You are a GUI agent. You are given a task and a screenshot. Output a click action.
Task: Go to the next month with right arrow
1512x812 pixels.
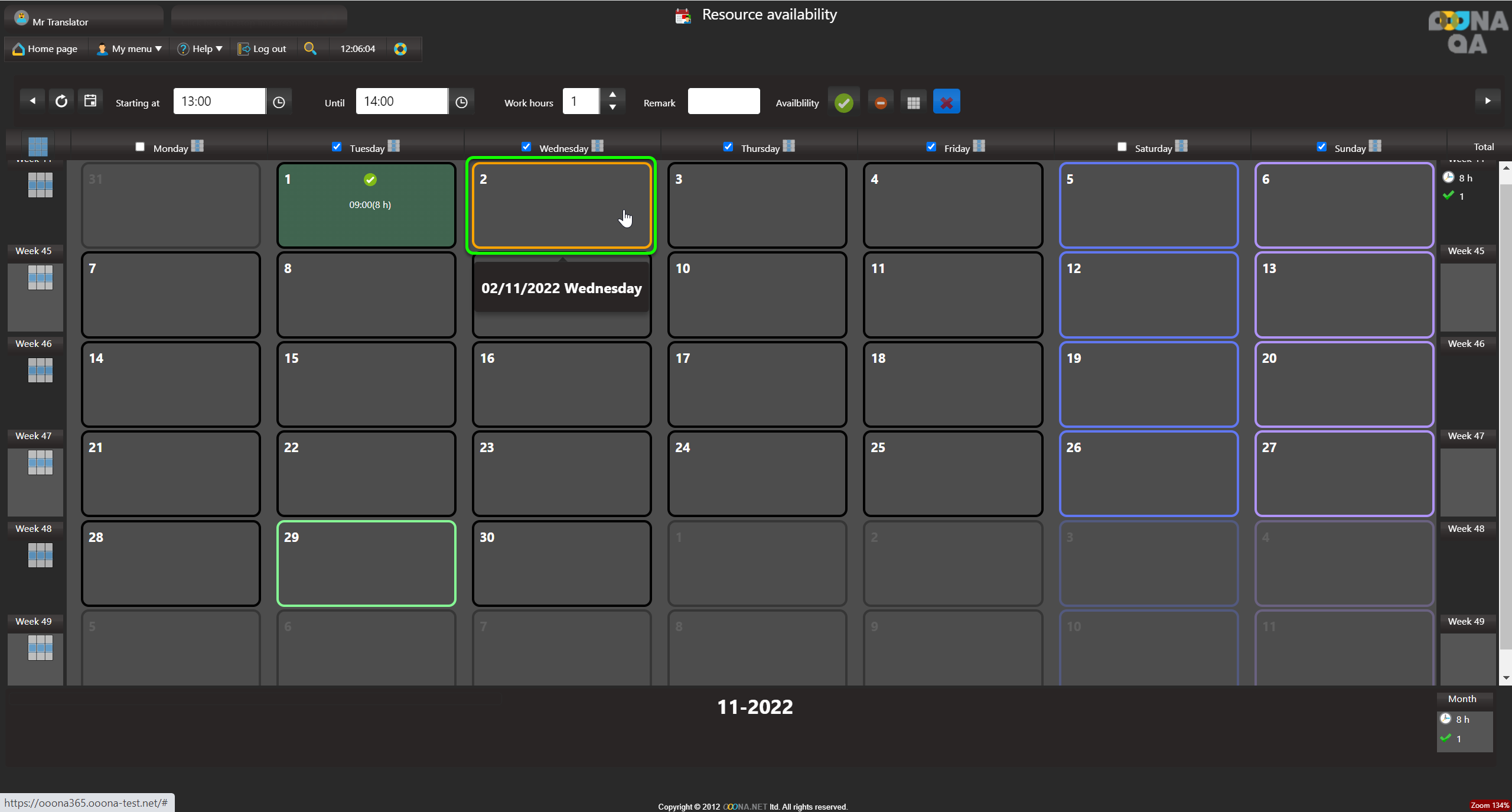point(1487,100)
